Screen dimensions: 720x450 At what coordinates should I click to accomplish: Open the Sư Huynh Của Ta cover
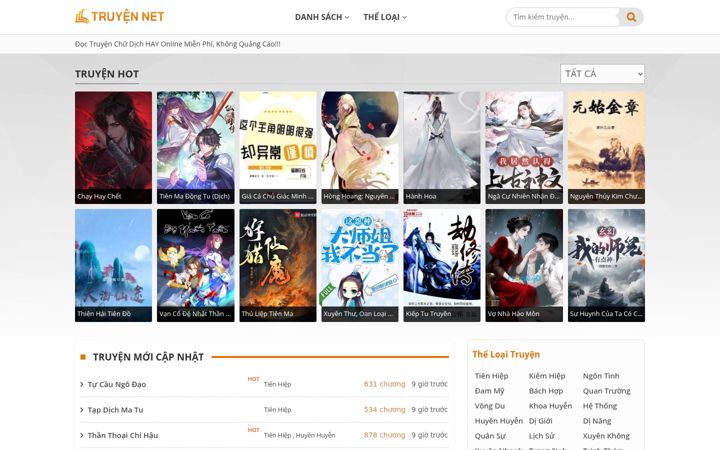[x=606, y=265]
